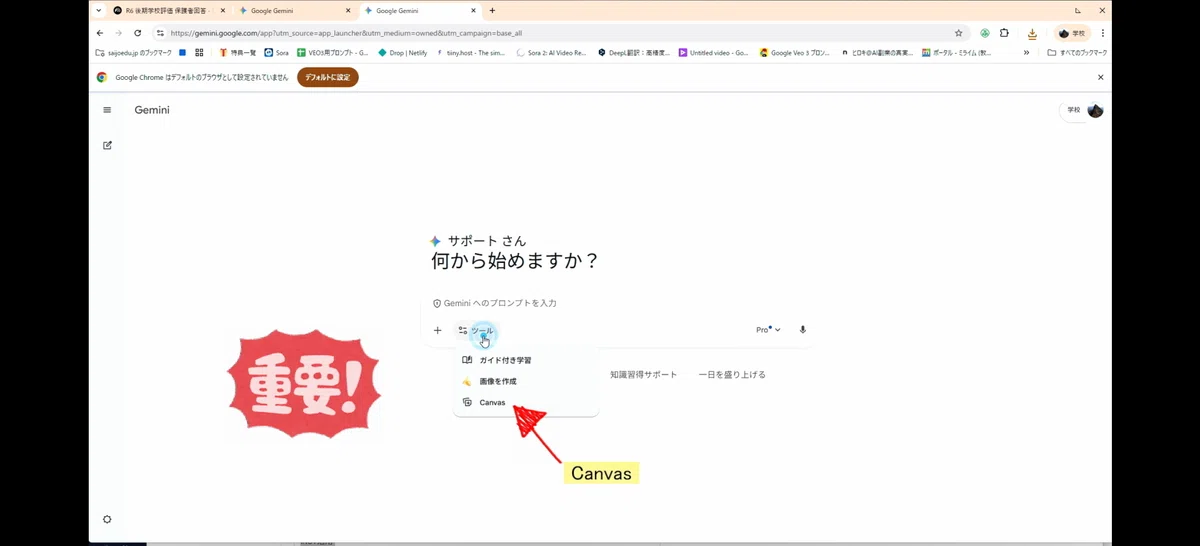Open the saijoedu.jp のブックマーク folder
This screenshot has width=1200, height=546.
click(x=133, y=53)
